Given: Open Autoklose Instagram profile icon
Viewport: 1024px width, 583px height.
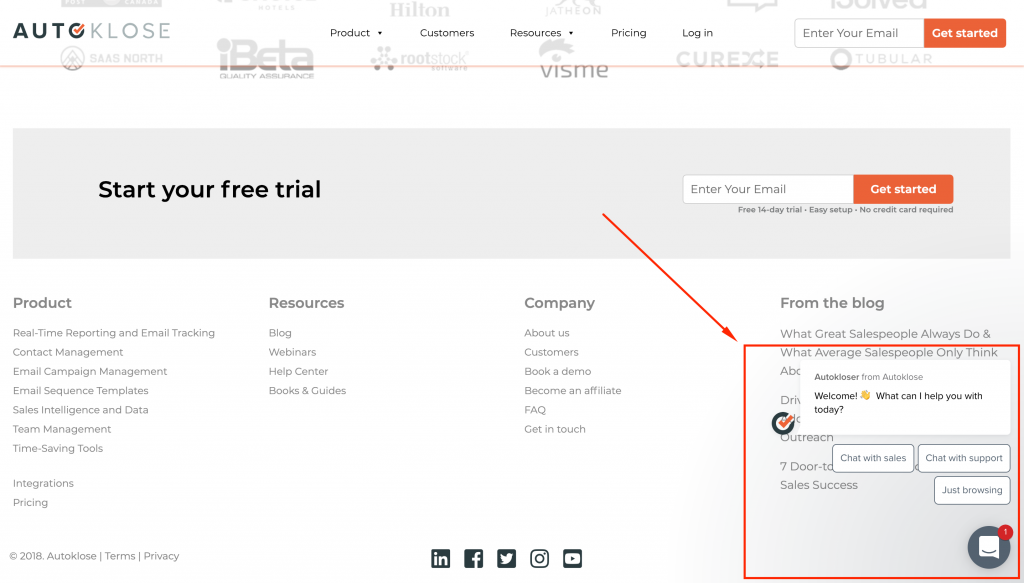Looking at the screenshot, I should (x=539, y=558).
